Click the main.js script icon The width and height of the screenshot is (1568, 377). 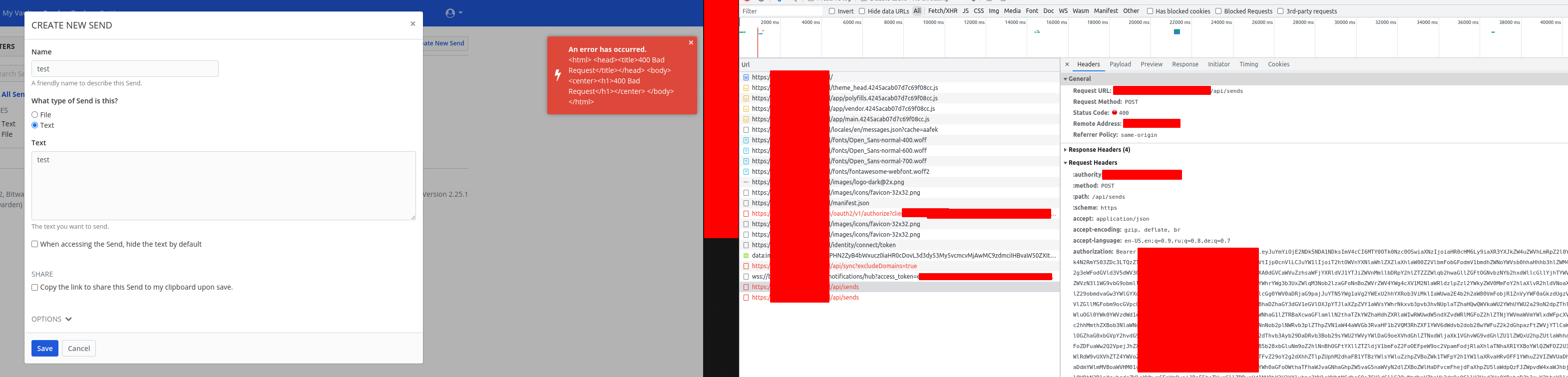click(x=746, y=119)
